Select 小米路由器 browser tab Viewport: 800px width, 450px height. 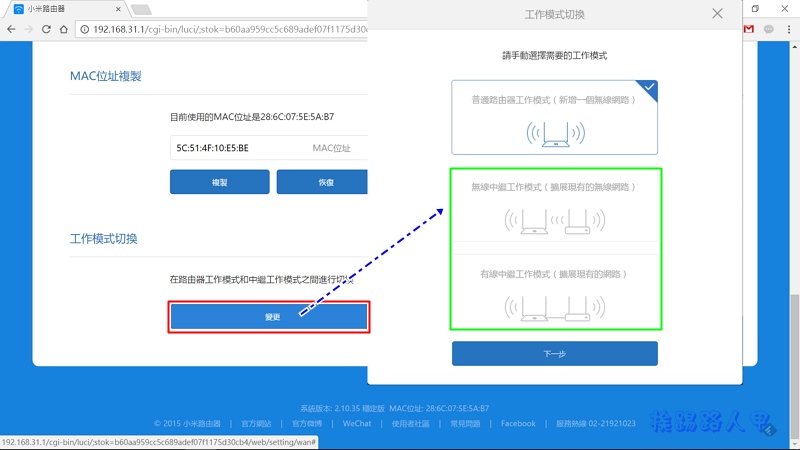(x=66, y=9)
